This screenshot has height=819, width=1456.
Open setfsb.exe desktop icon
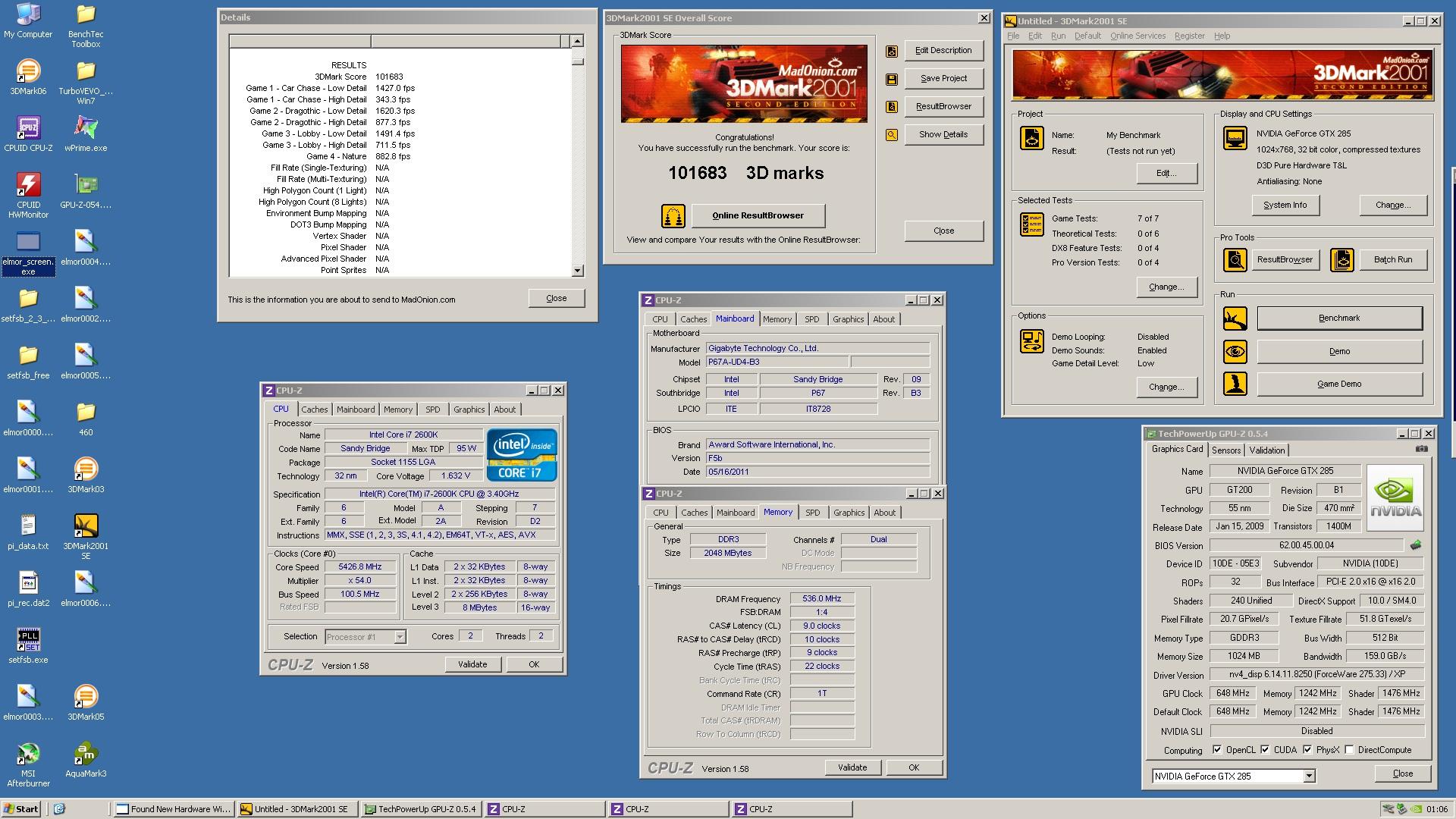point(28,646)
